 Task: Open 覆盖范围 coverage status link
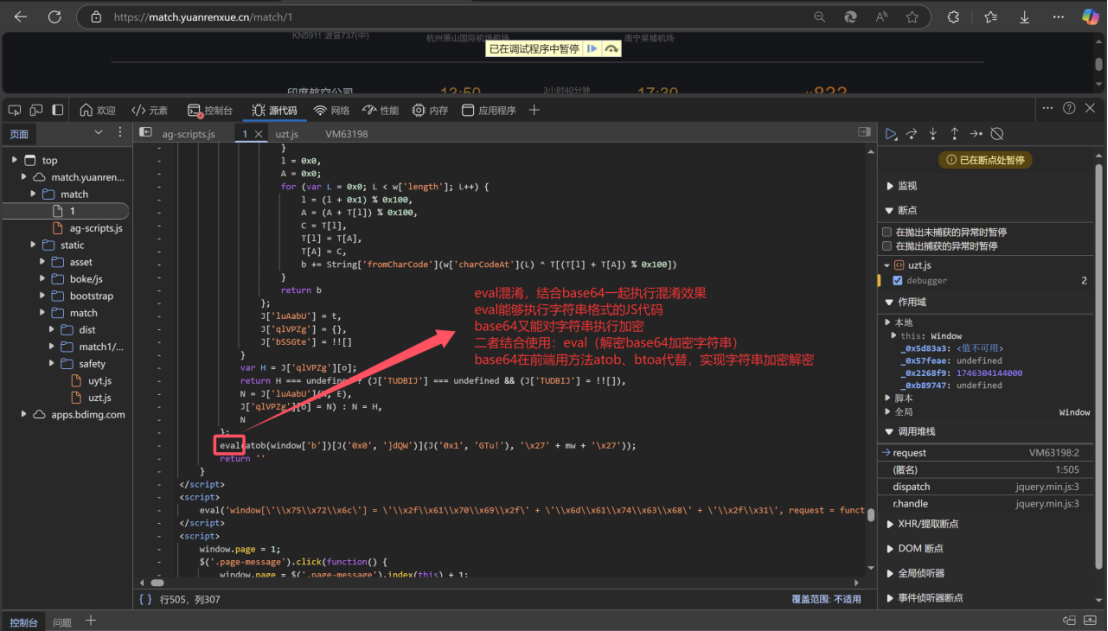826,599
